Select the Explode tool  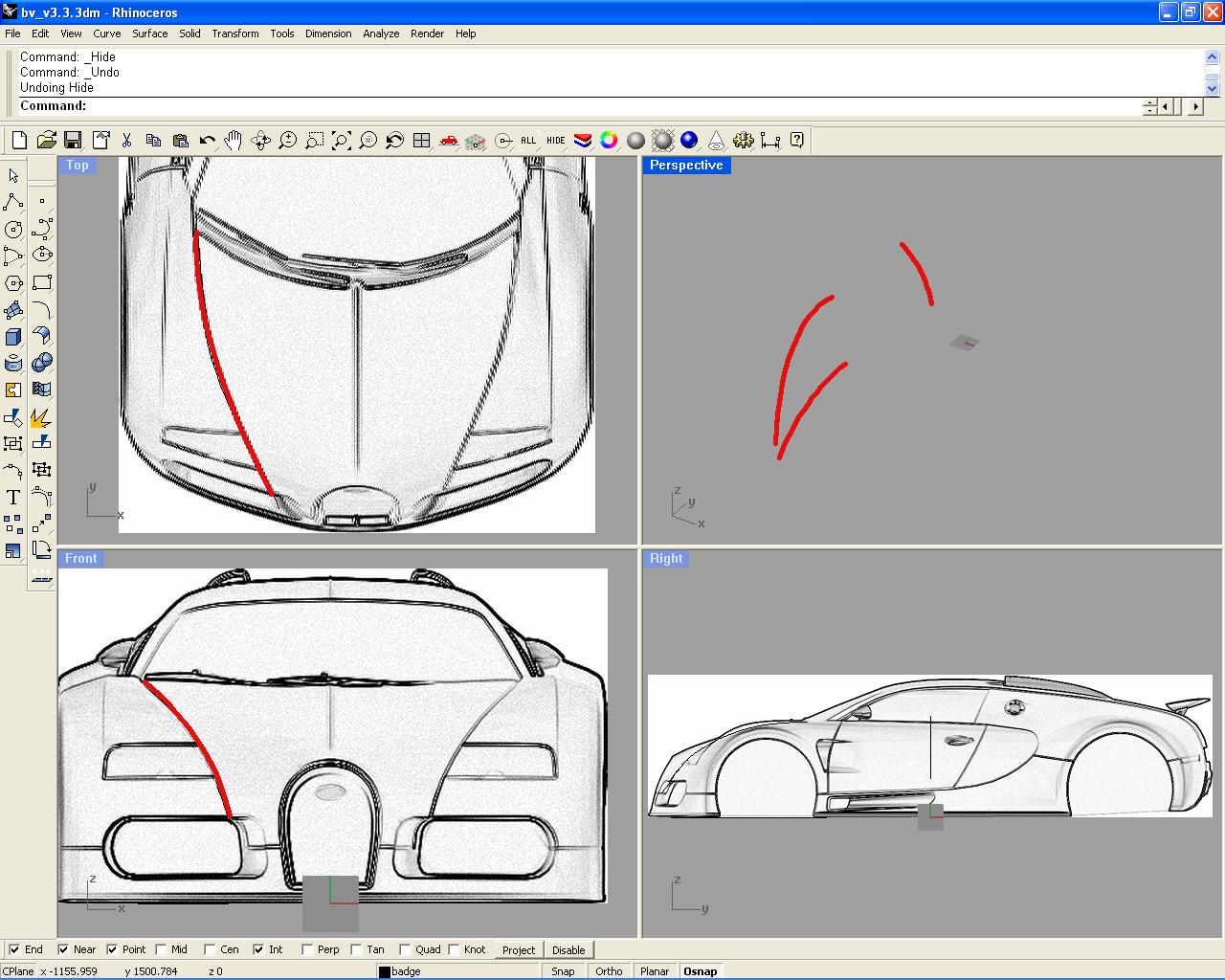click(x=41, y=416)
